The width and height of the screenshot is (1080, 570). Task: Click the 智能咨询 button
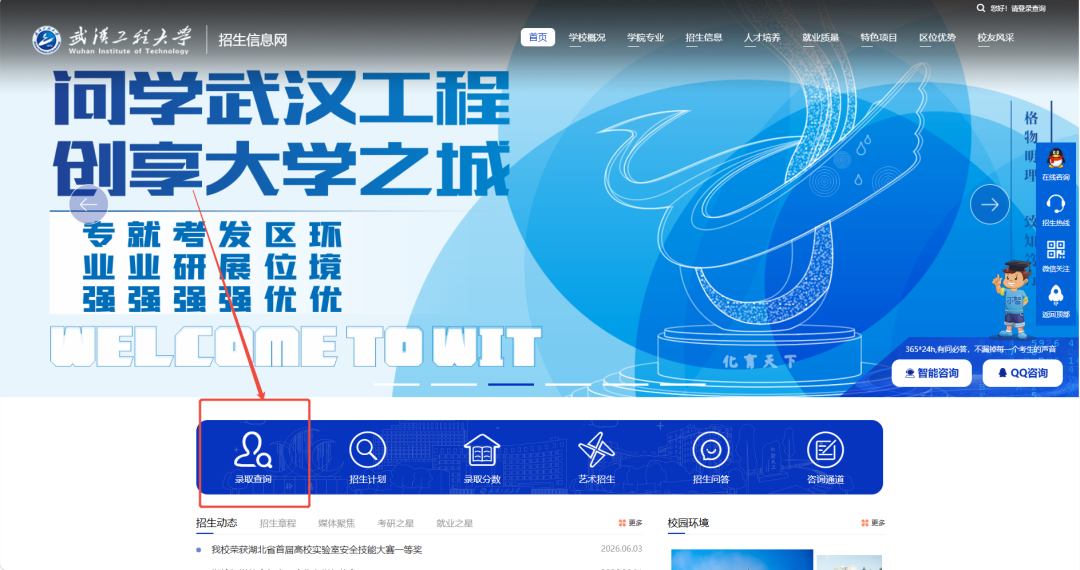point(932,373)
